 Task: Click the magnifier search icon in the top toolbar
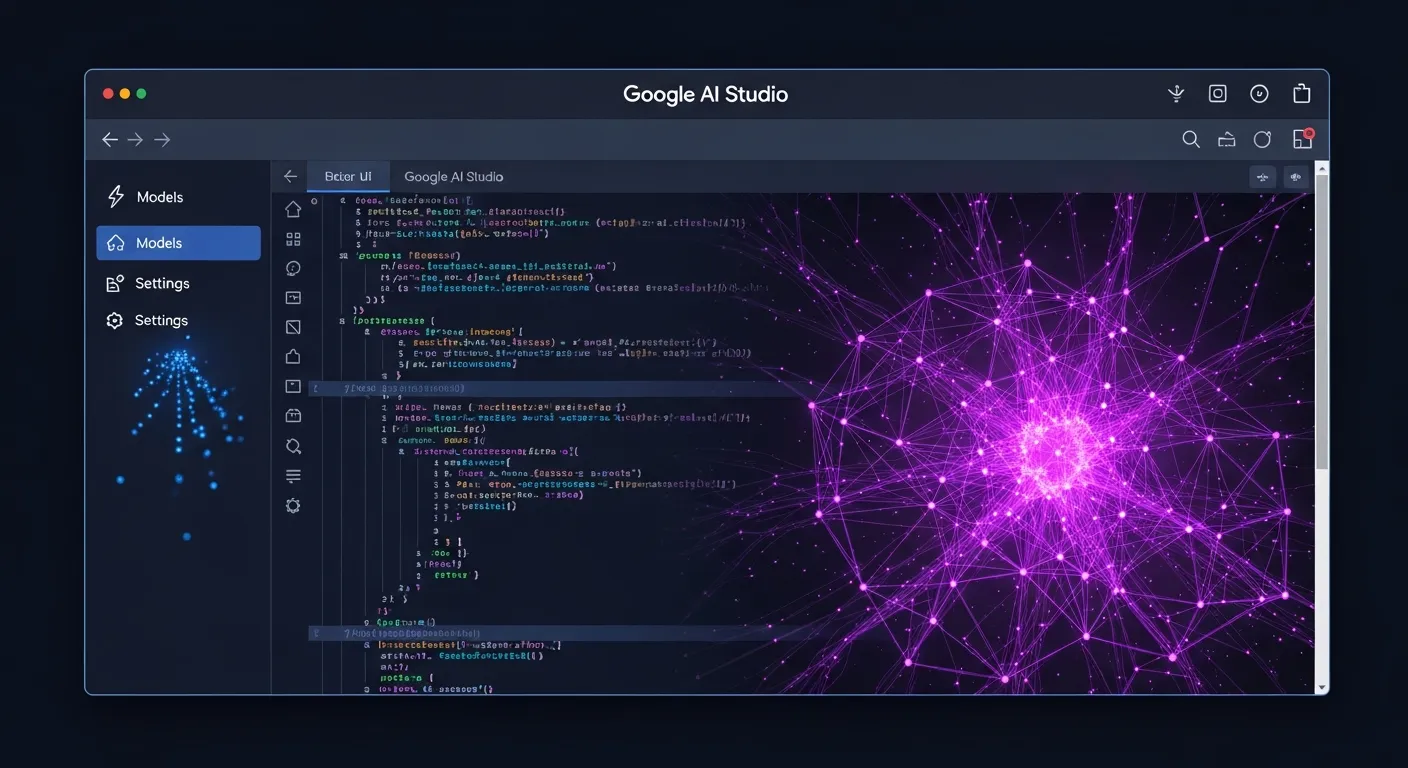click(1191, 140)
